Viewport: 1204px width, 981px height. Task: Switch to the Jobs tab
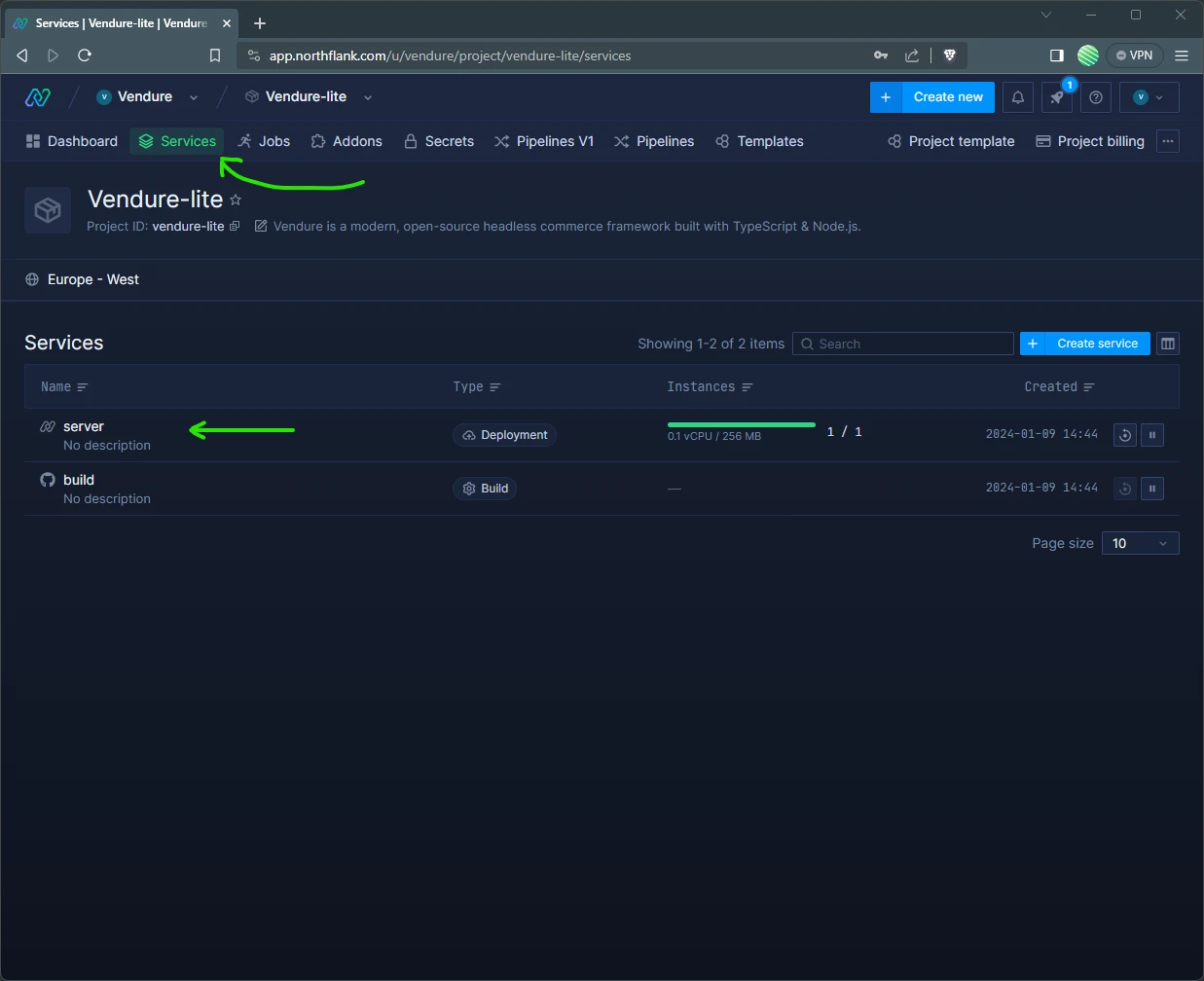tap(264, 141)
